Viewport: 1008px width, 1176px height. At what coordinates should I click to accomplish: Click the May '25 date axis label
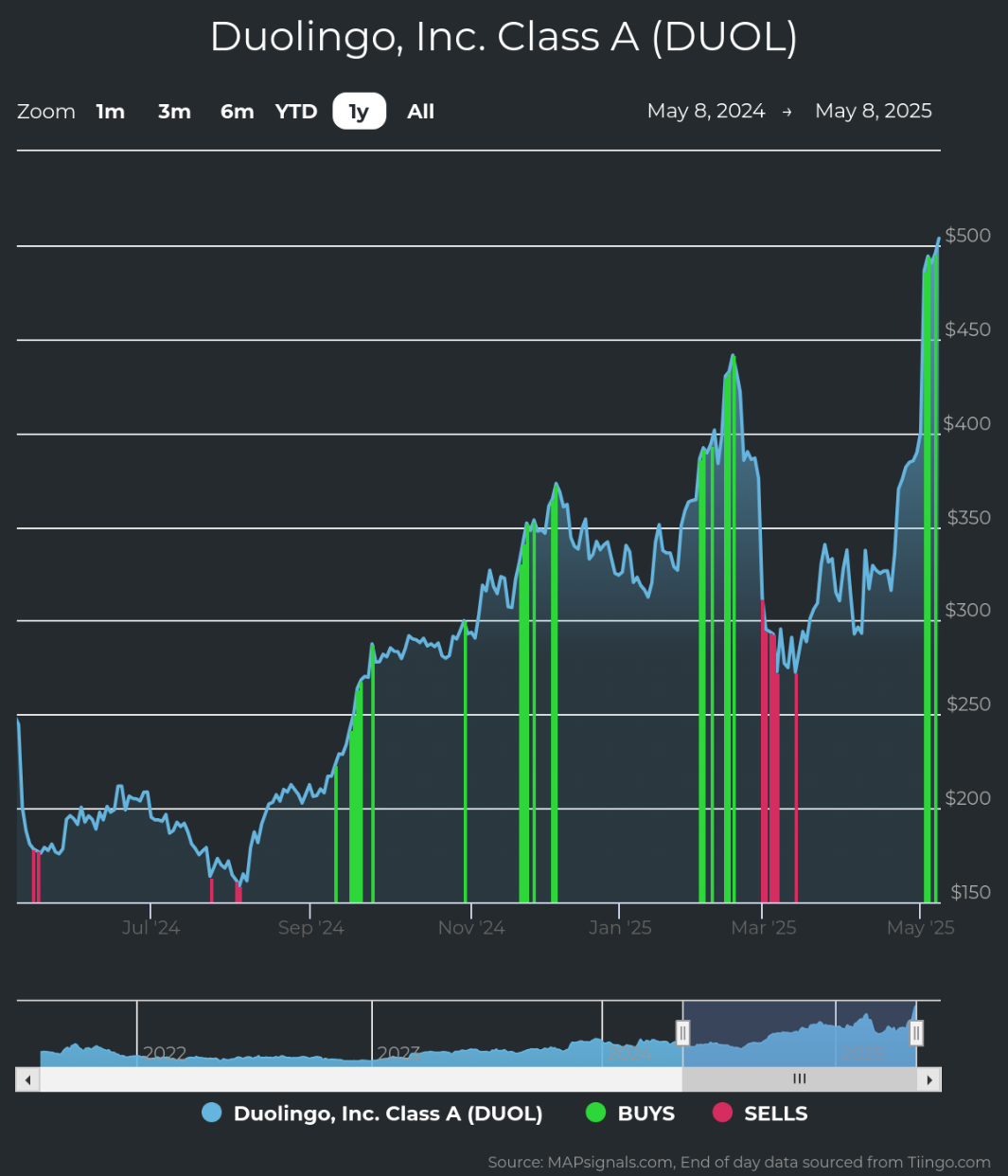click(921, 928)
